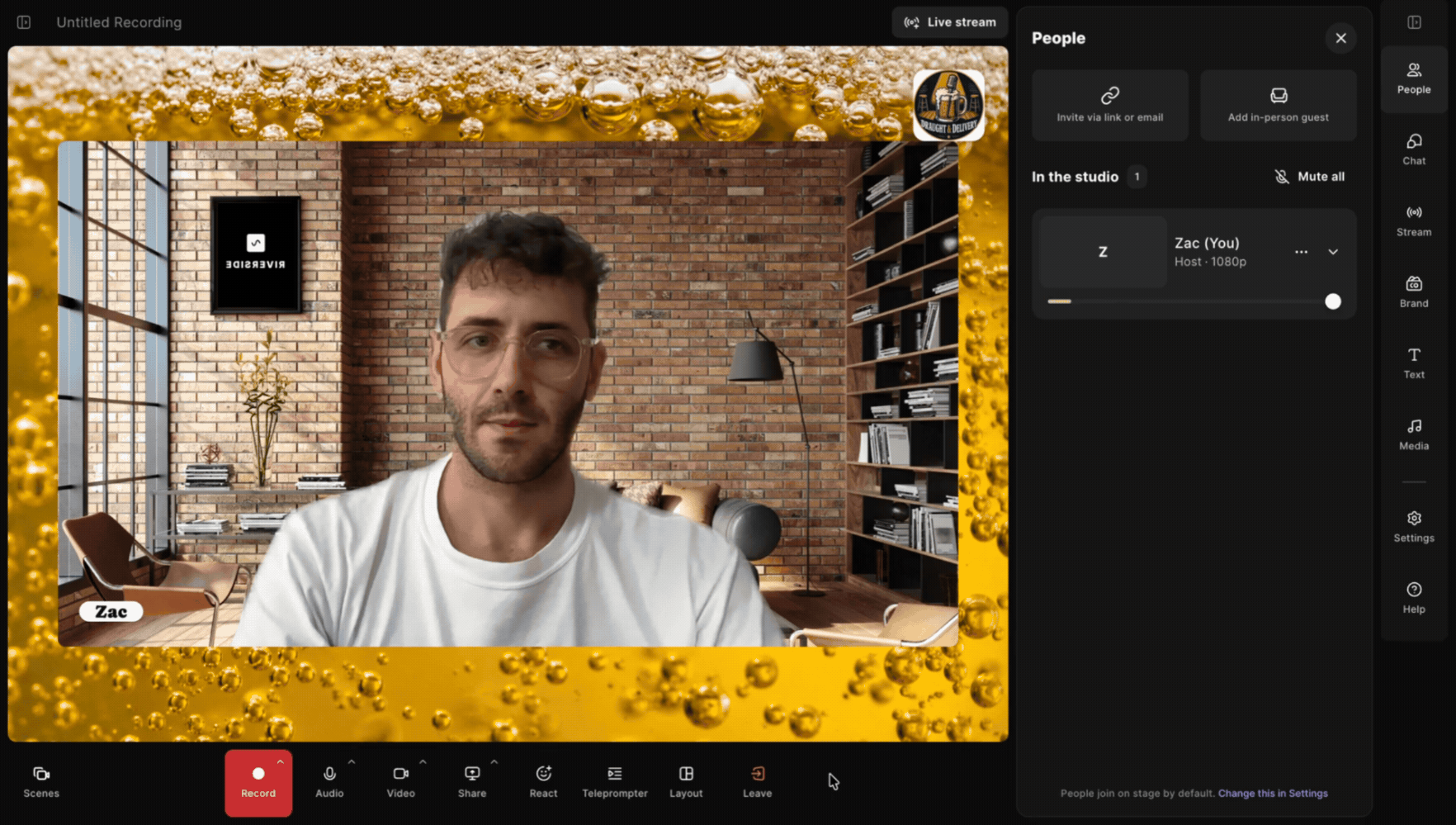Image resolution: width=1456 pixels, height=825 pixels.
Task: Open video device options caret
Action: coord(423,761)
